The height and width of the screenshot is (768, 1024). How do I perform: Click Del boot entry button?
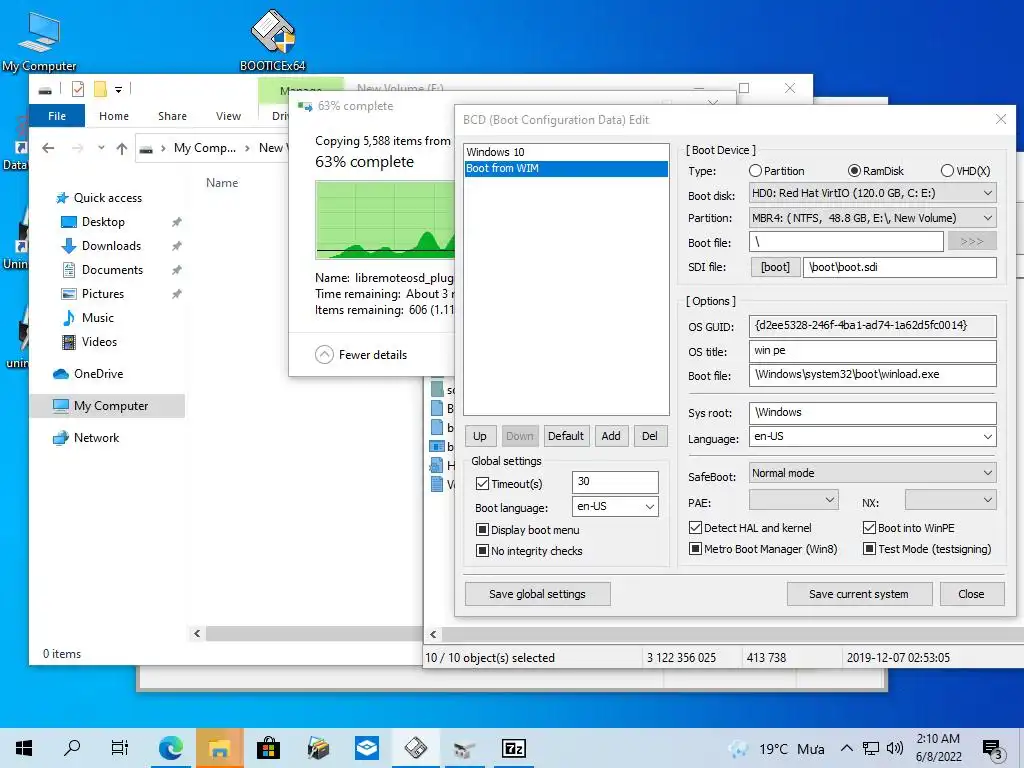pos(650,436)
